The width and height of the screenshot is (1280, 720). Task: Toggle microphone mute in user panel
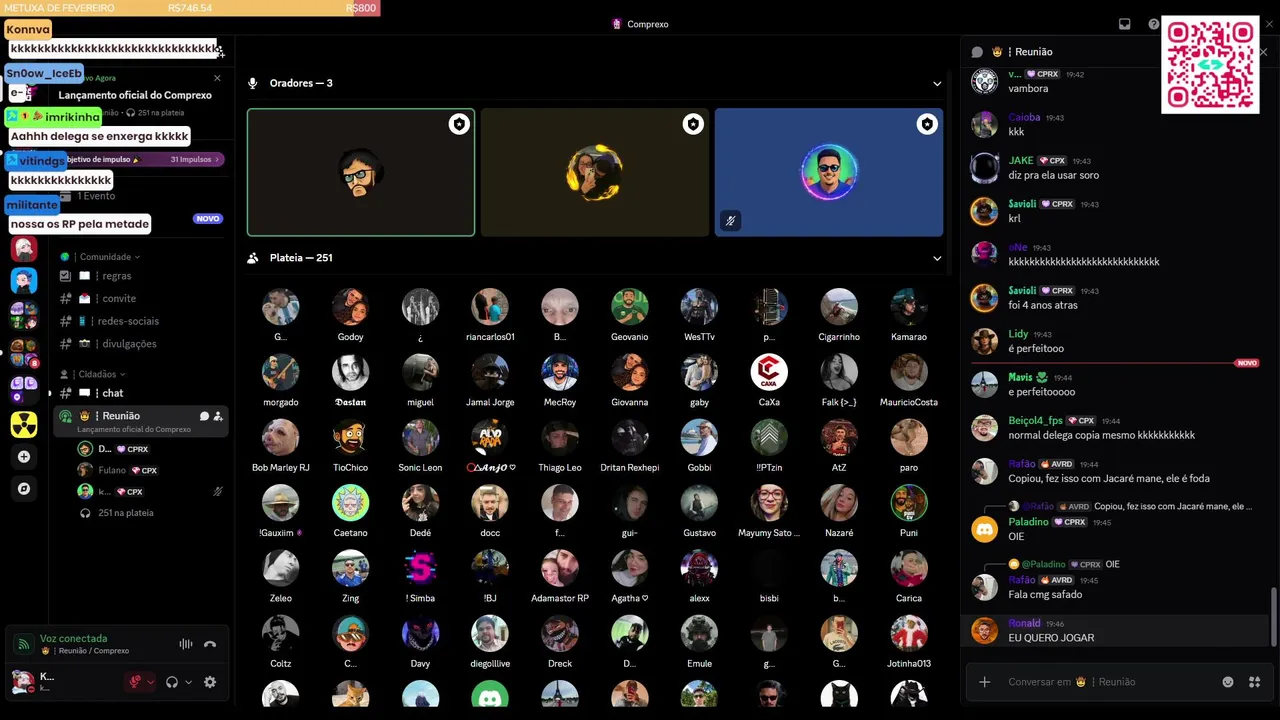point(134,682)
